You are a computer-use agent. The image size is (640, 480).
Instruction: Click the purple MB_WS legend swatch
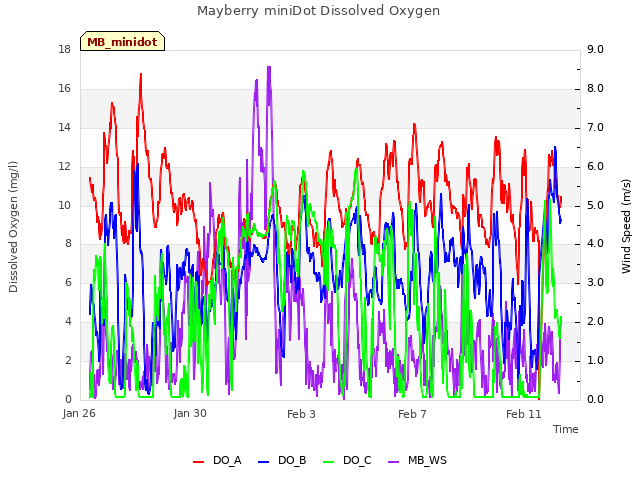coord(393,462)
